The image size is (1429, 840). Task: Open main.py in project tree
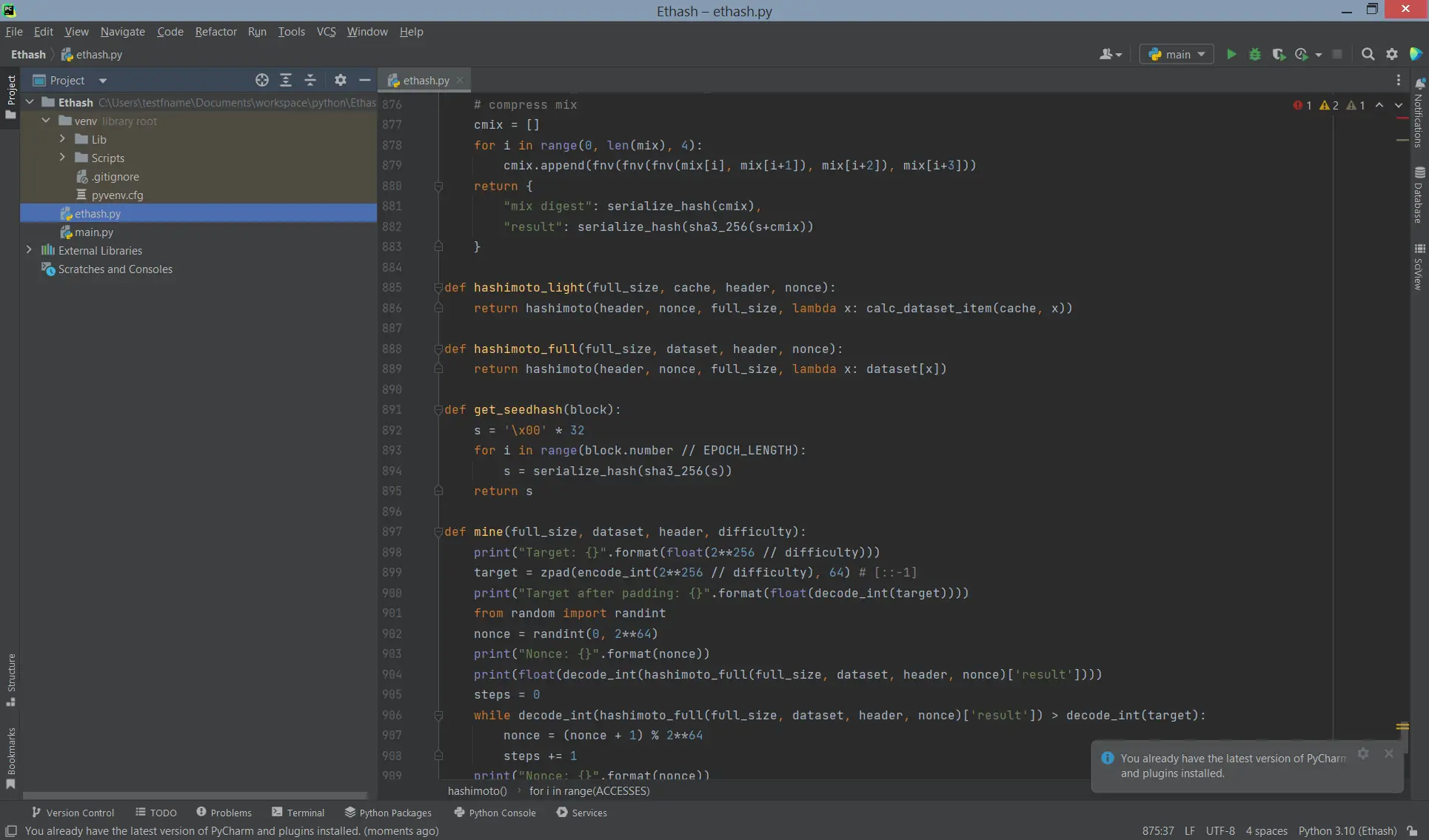(x=94, y=232)
